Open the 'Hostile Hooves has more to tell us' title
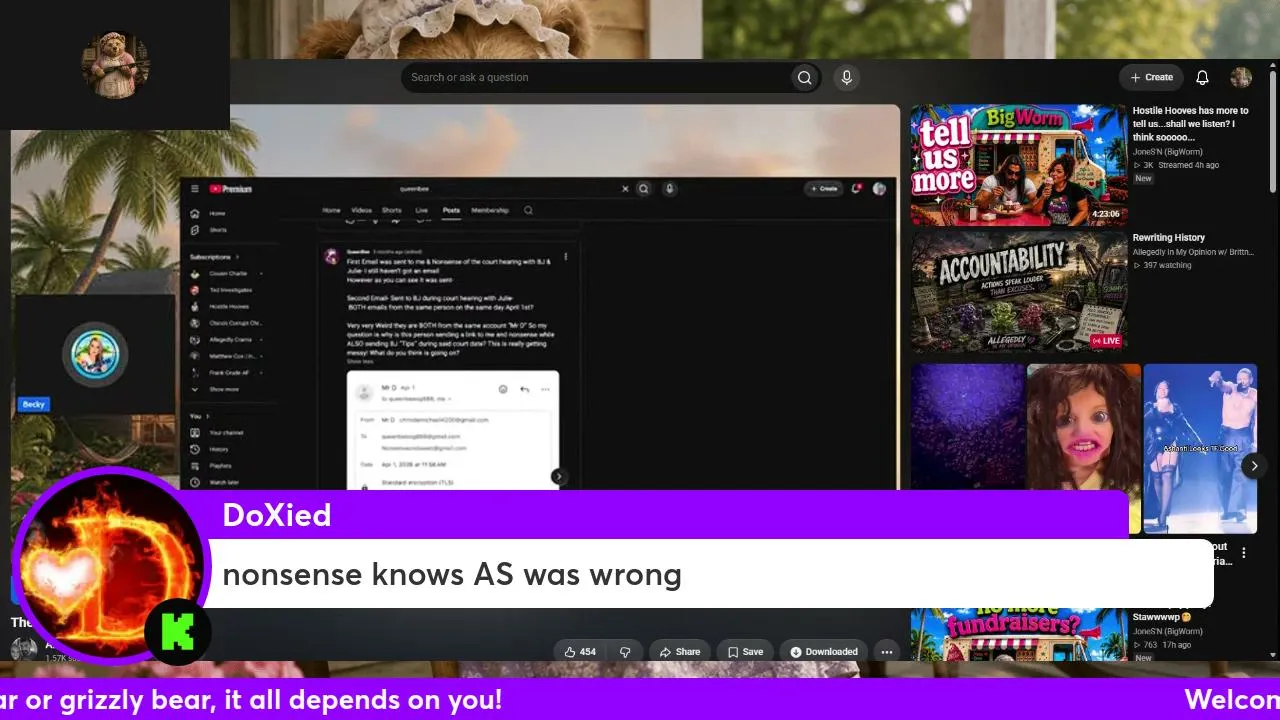The width and height of the screenshot is (1280, 720). [x=1190, y=124]
